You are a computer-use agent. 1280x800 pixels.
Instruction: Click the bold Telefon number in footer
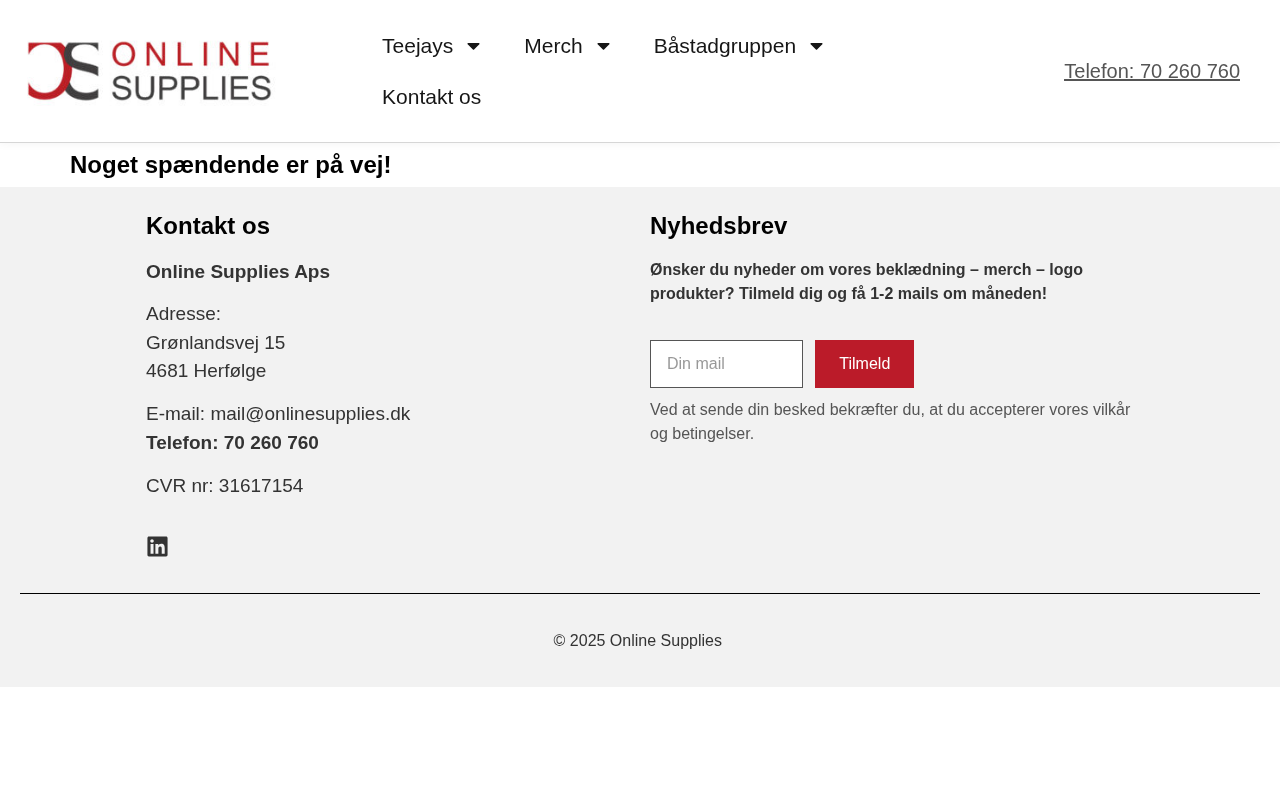[x=232, y=443]
